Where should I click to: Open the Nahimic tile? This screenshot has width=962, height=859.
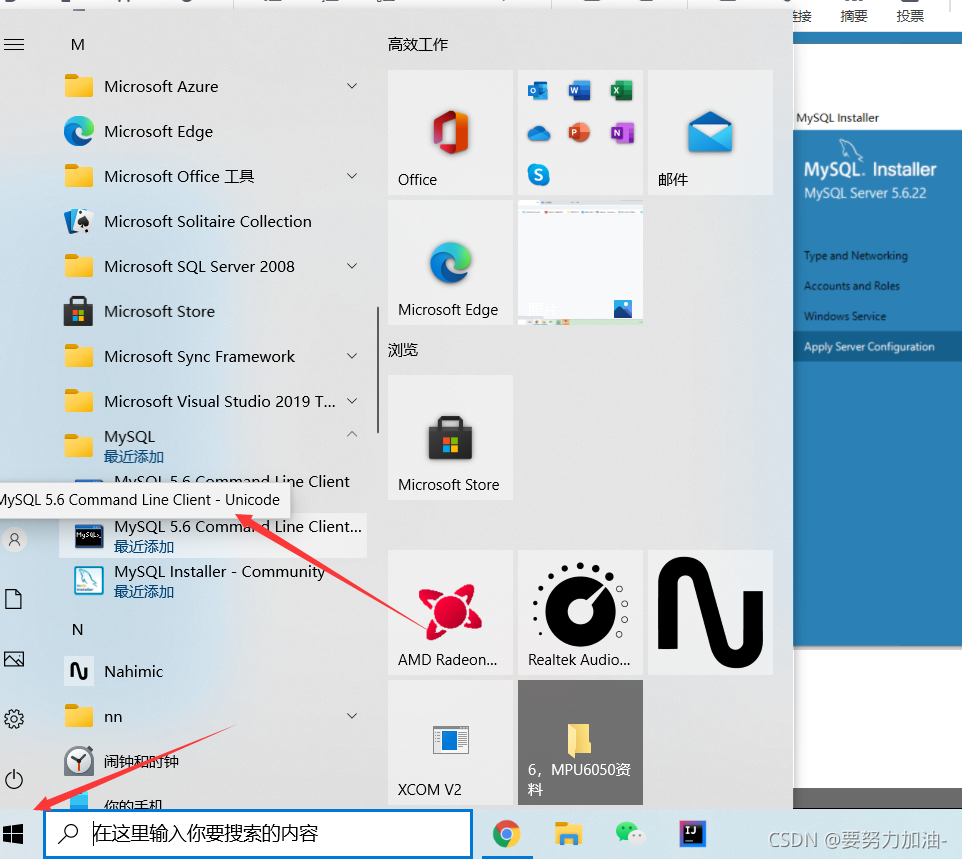(710, 612)
